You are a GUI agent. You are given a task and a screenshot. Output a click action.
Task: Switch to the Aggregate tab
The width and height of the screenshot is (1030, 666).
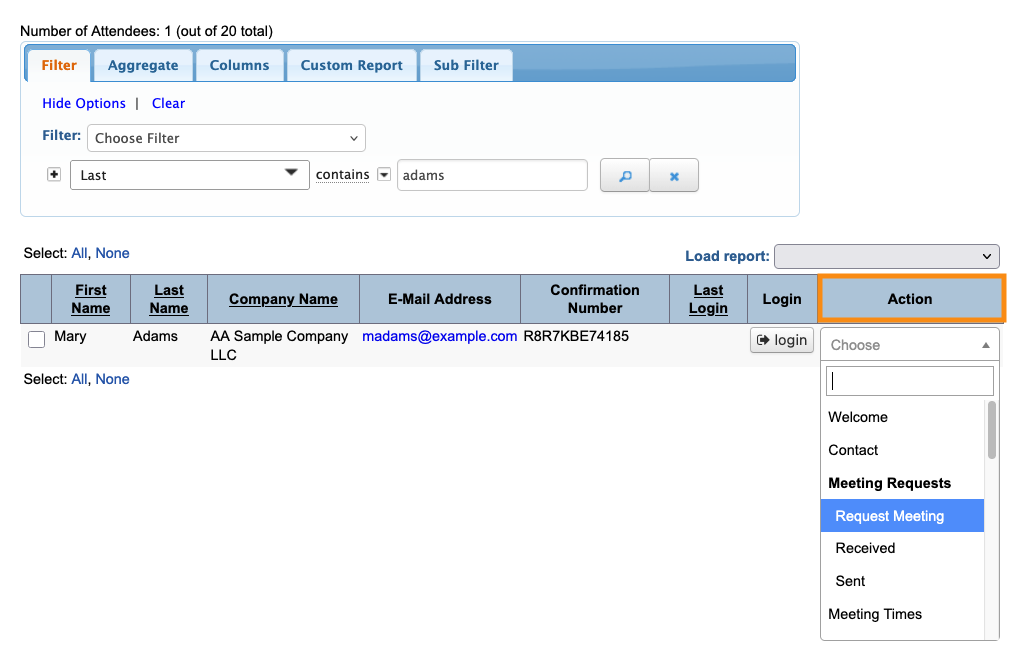[x=143, y=65]
